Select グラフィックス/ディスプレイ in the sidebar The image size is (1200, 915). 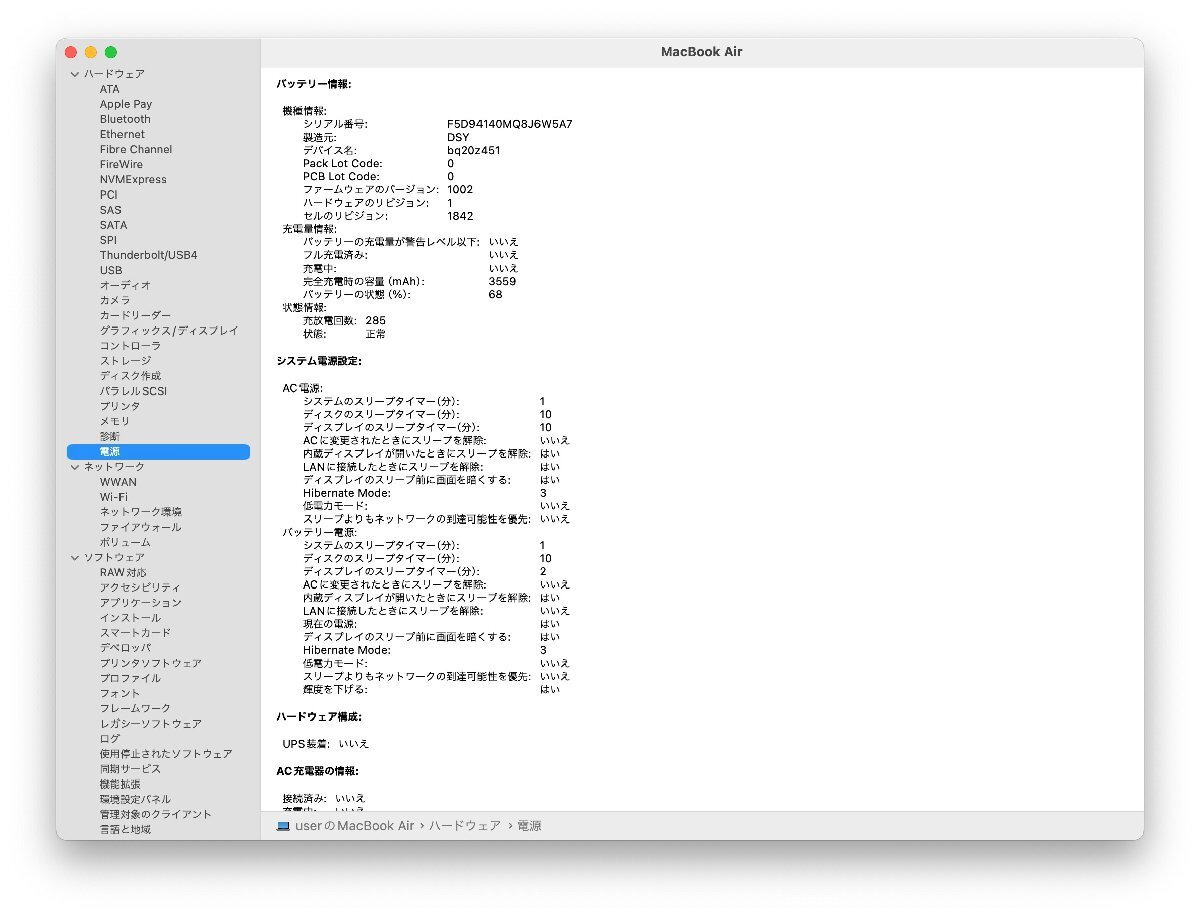pyautogui.click(x=168, y=330)
